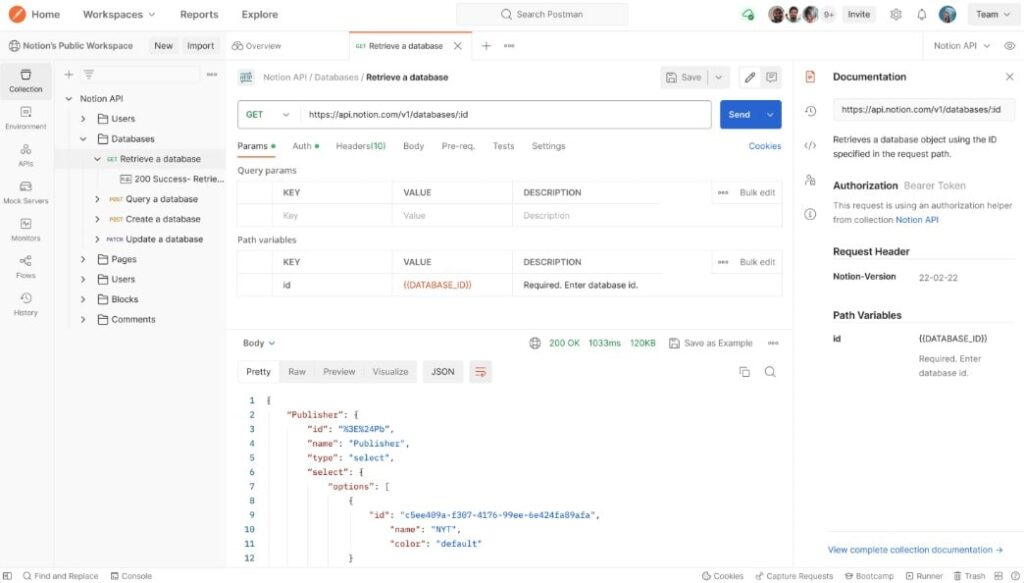Select the Monitors sidebar icon
Image resolution: width=1024 pixels, height=583 pixels.
pos(25,228)
